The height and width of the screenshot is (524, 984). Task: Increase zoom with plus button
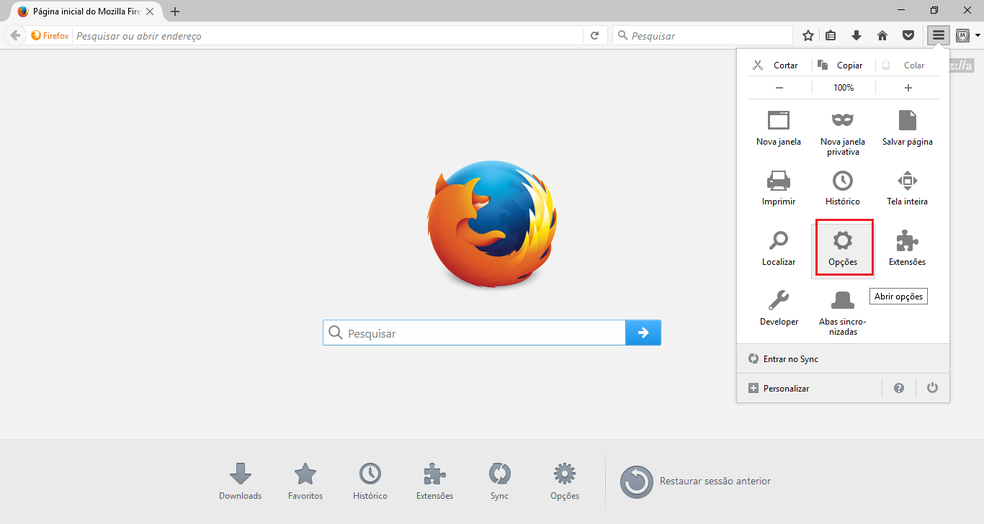point(908,88)
